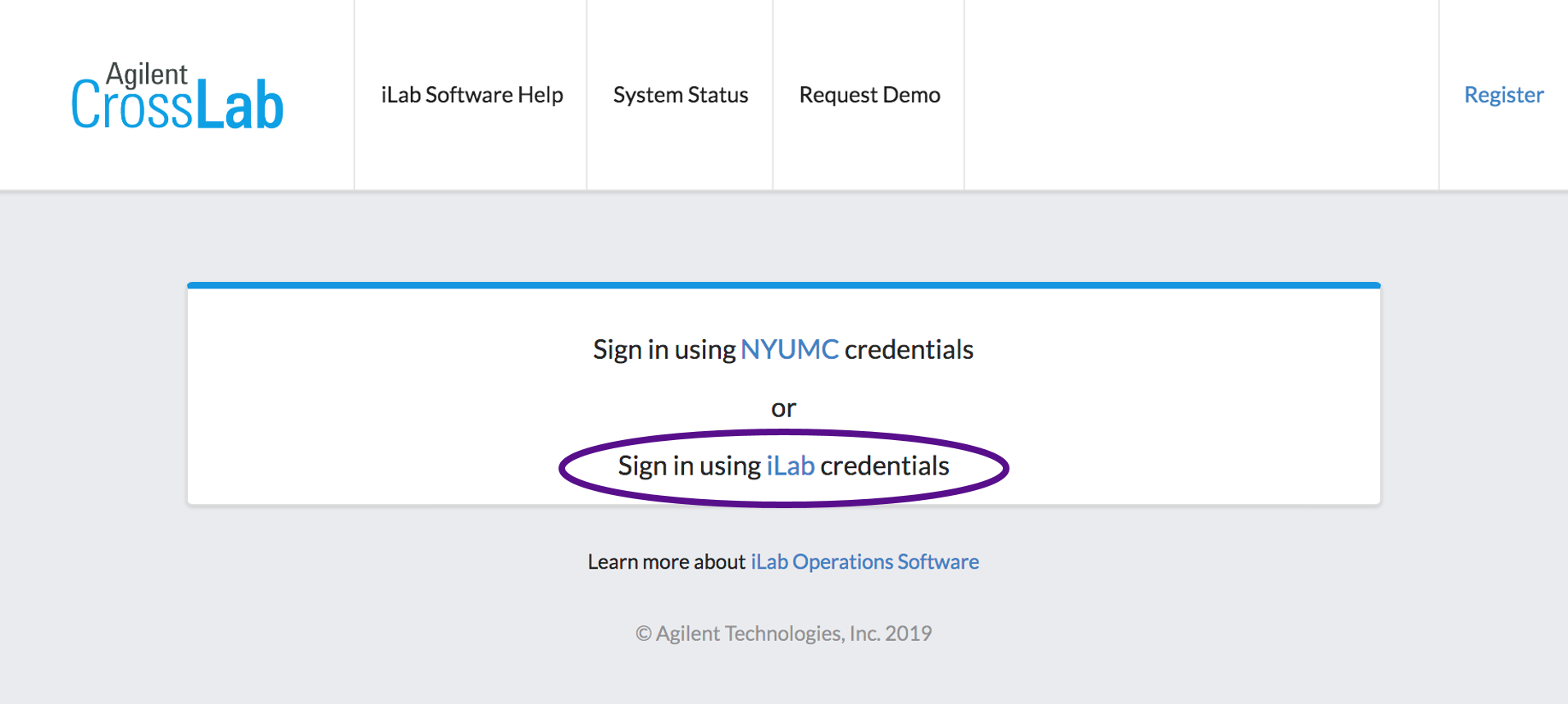Screen dimensions: 1568x704
Task: Open the iLab Operations Software link
Action: pyautogui.click(x=864, y=562)
